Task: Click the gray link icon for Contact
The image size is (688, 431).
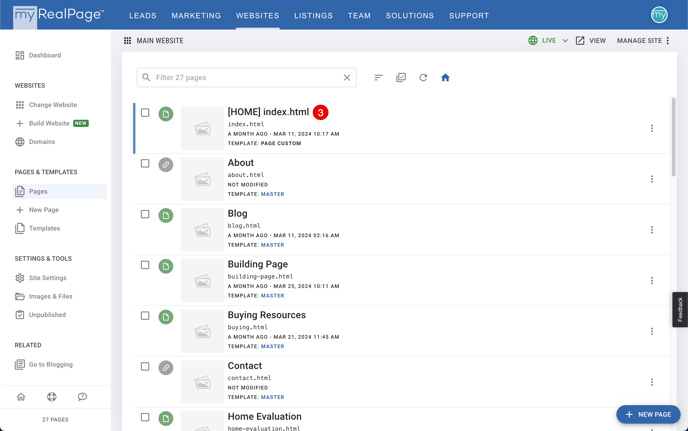Action: tap(166, 368)
